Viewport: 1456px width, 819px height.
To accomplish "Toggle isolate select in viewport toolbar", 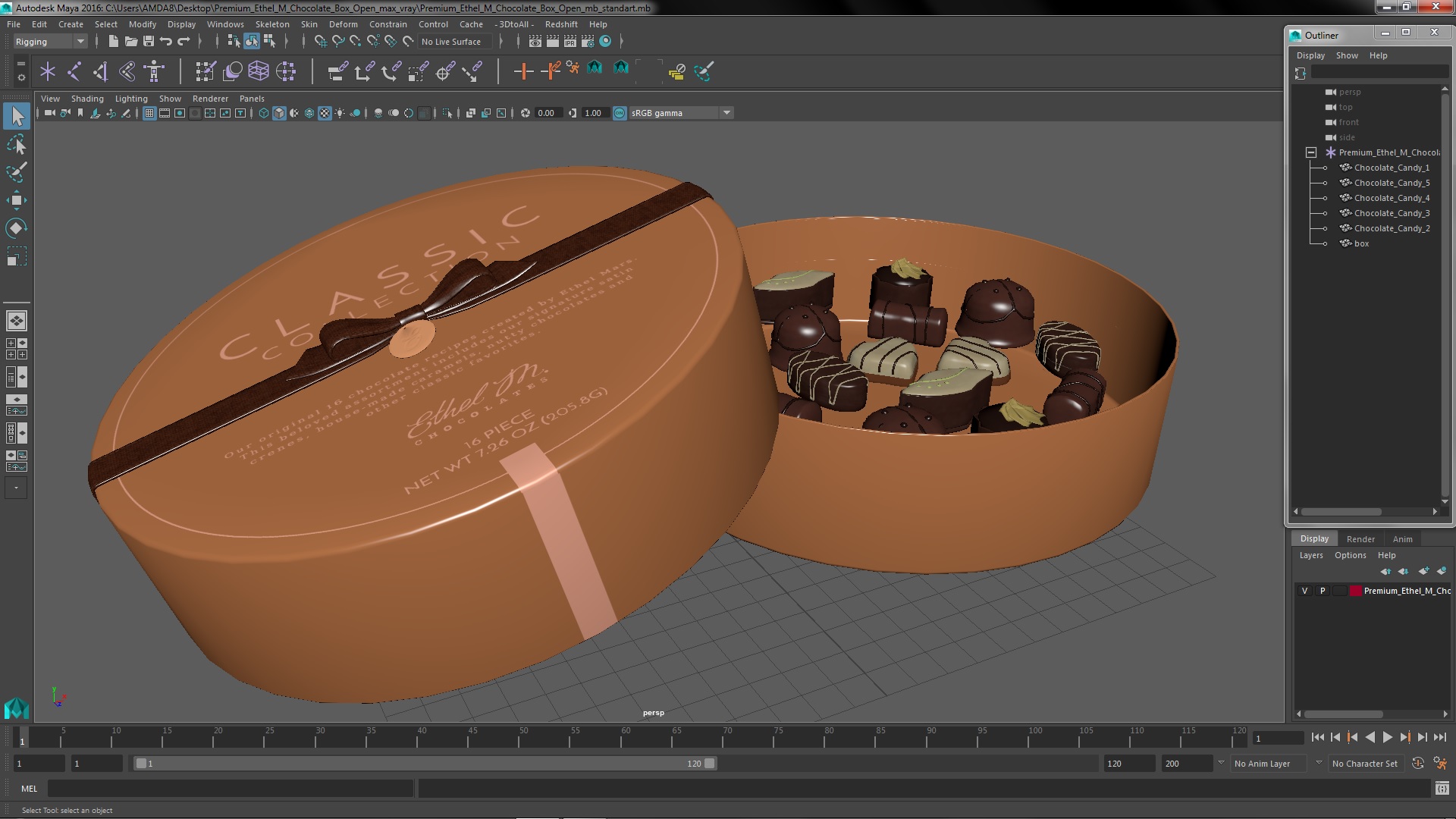I will pos(447,113).
